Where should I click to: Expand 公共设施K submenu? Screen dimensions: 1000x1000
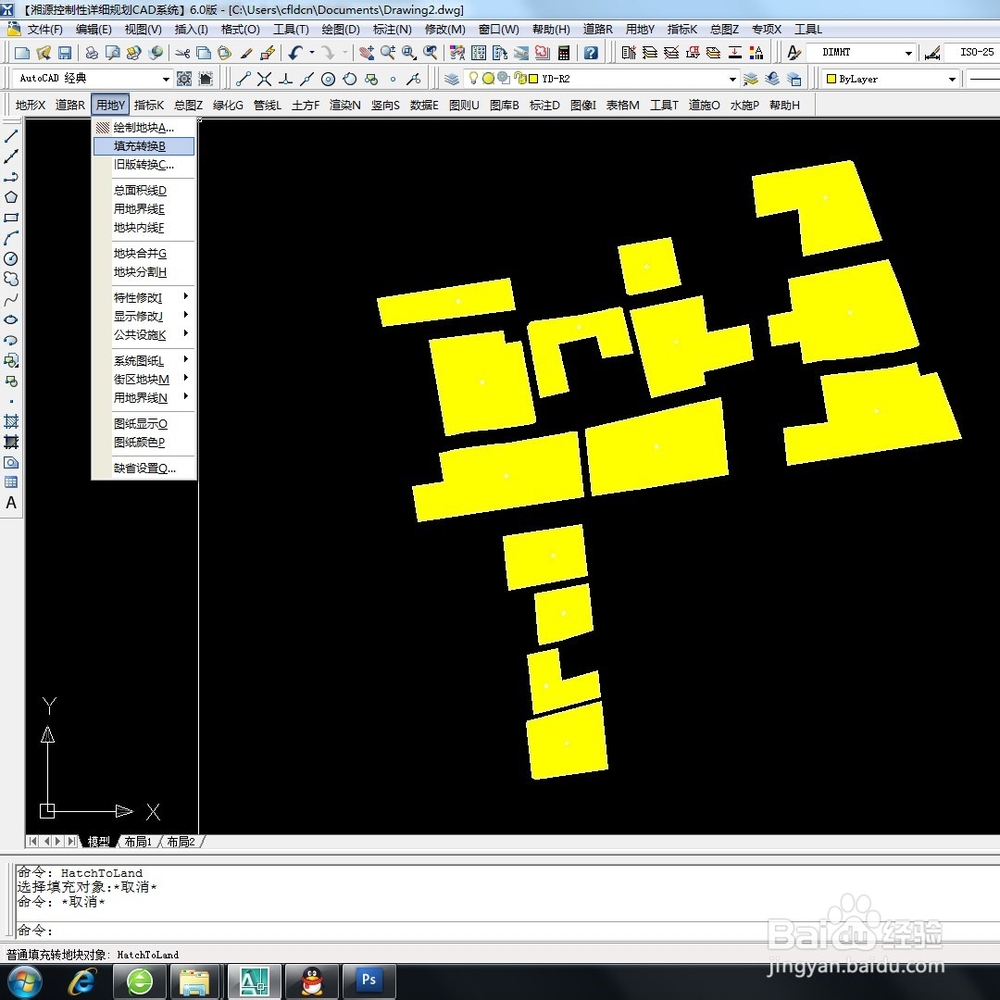[144, 334]
